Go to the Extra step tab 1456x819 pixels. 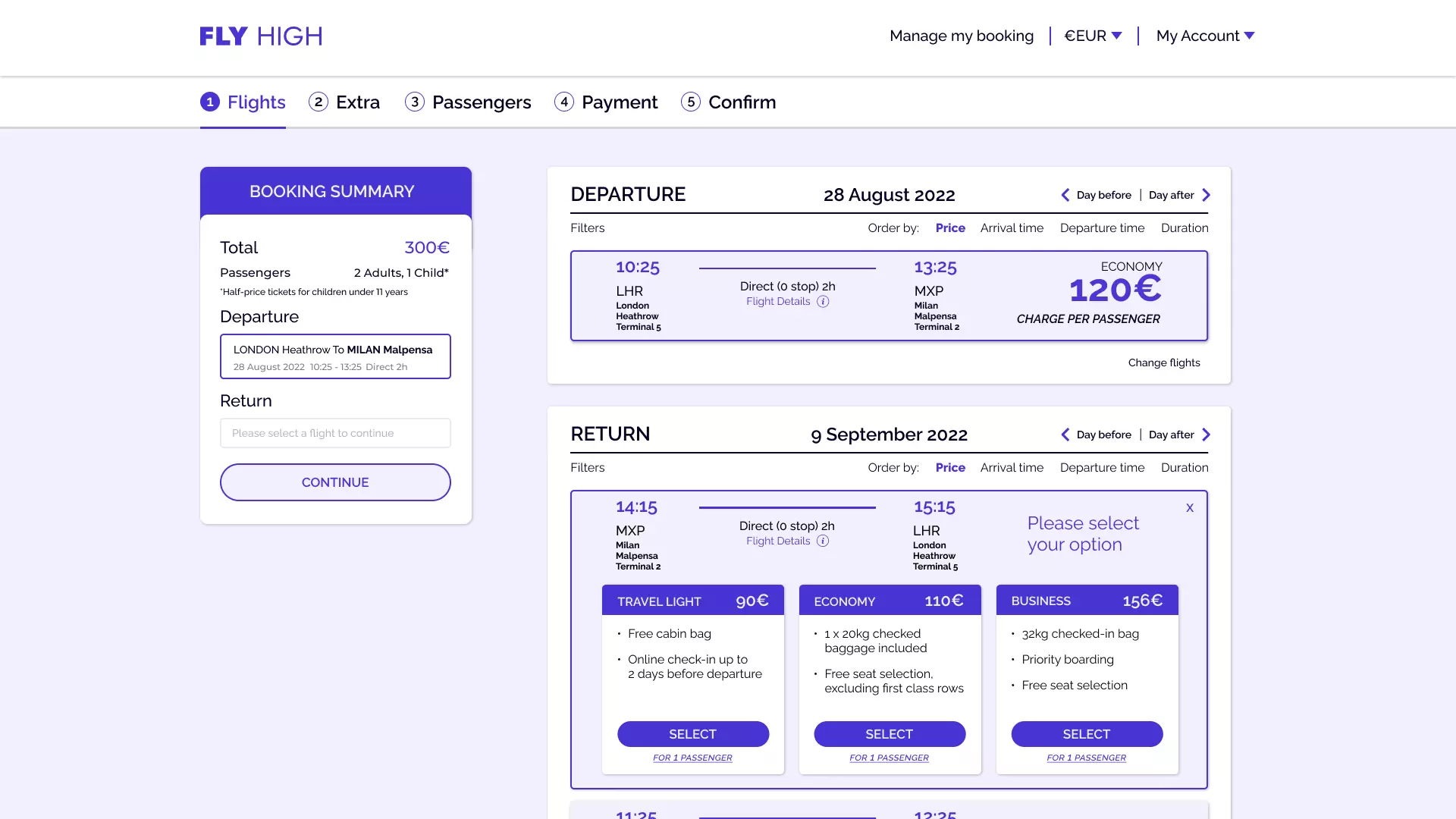coord(344,102)
